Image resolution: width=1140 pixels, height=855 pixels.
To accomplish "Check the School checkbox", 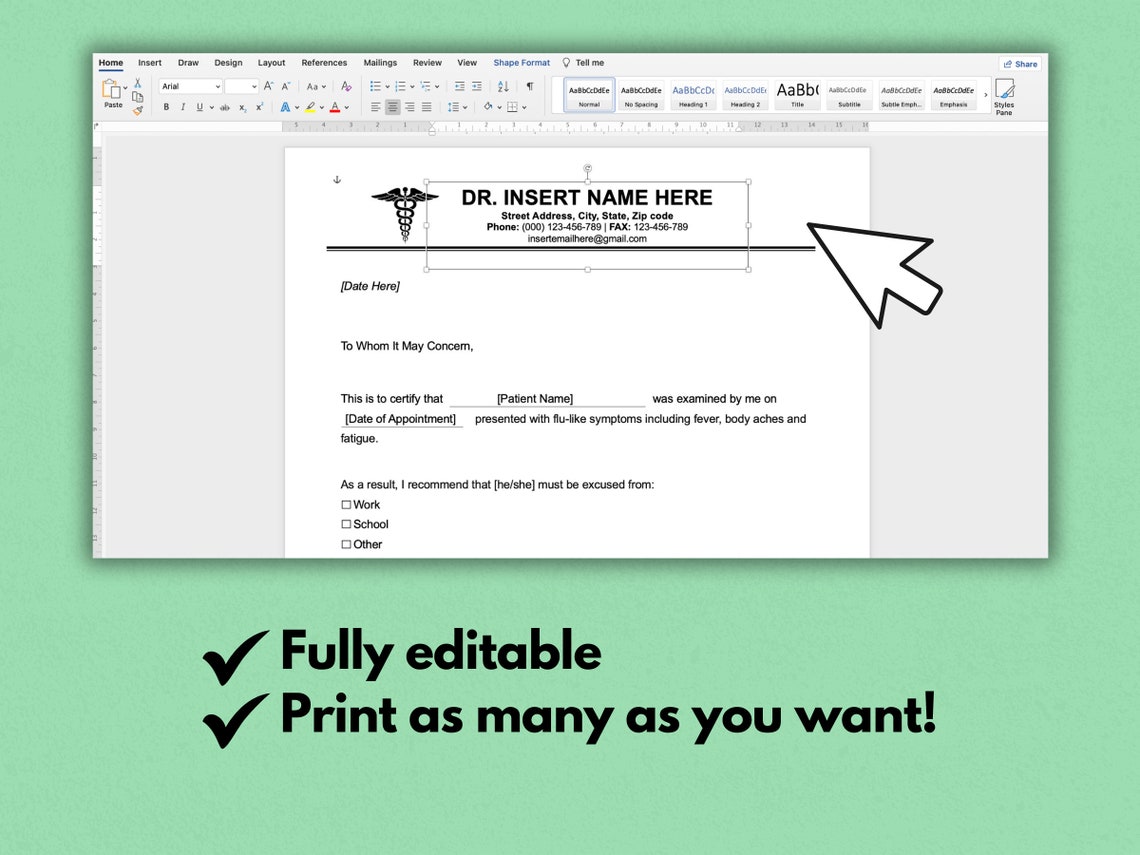I will tap(345, 524).
